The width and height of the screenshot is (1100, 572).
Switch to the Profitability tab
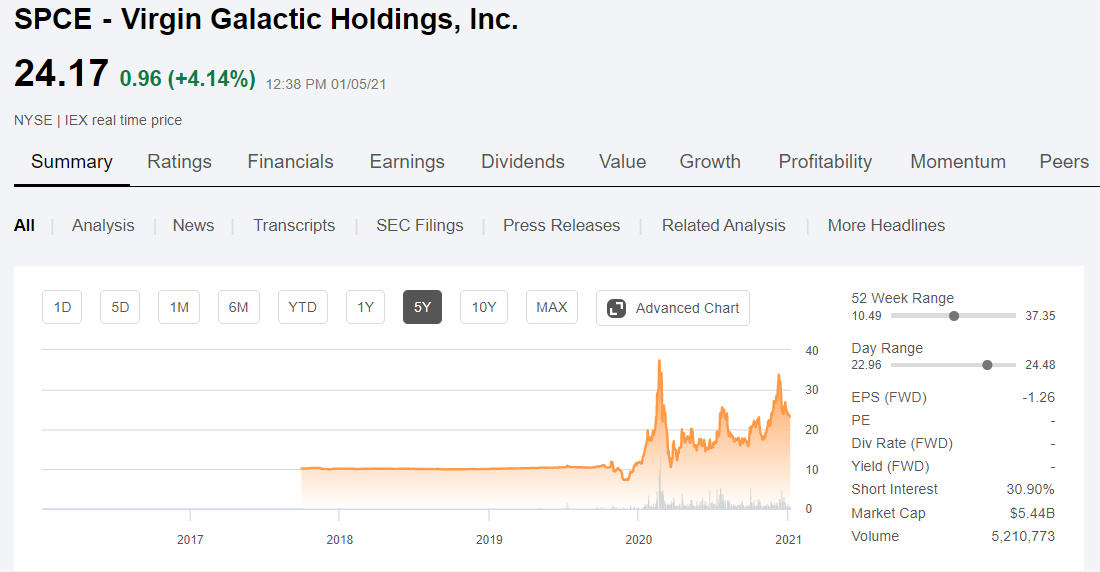[825, 162]
